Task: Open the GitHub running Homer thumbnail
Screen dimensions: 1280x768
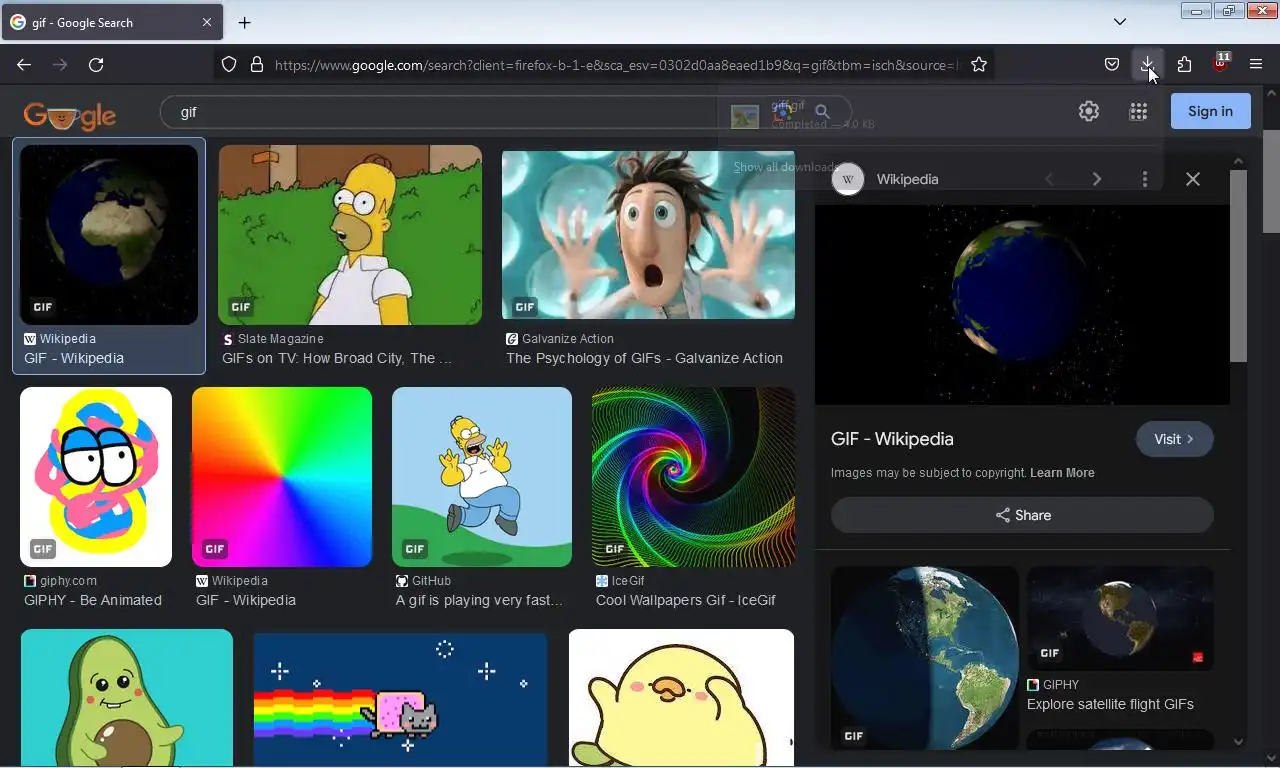Action: pos(482,477)
